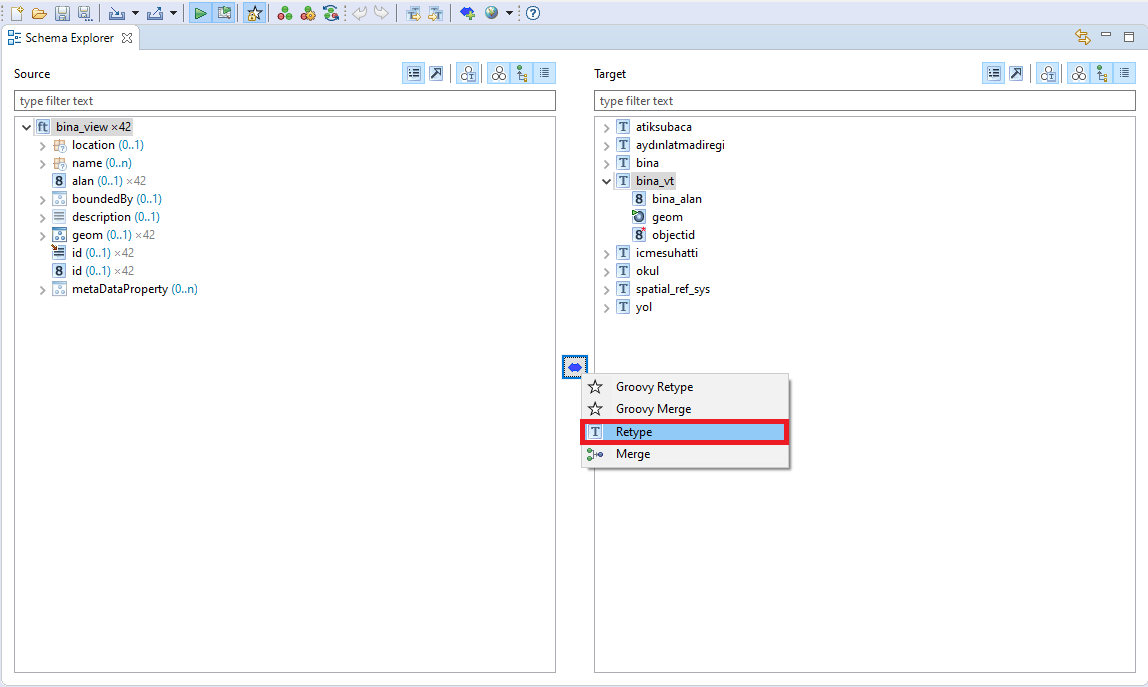Open the import dropdown arrow
The width and height of the screenshot is (1148, 687).
pyautogui.click(x=135, y=13)
